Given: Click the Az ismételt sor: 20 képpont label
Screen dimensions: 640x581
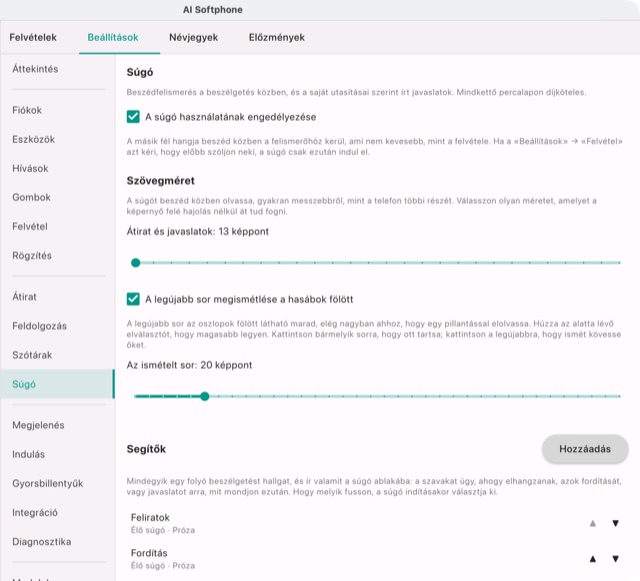Looking at the screenshot, I should 189,365.
